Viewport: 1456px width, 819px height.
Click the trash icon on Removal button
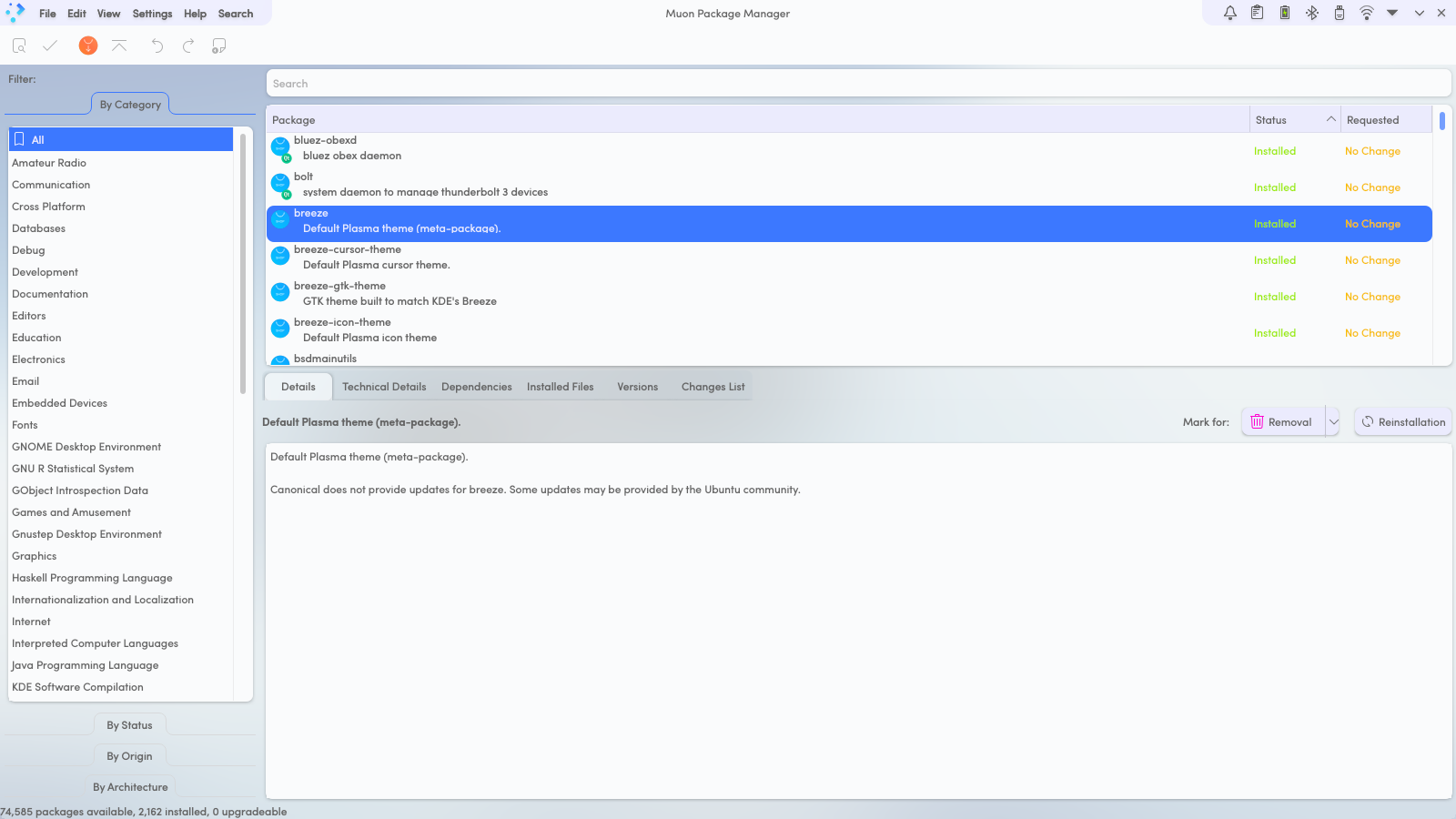[1257, 422]
